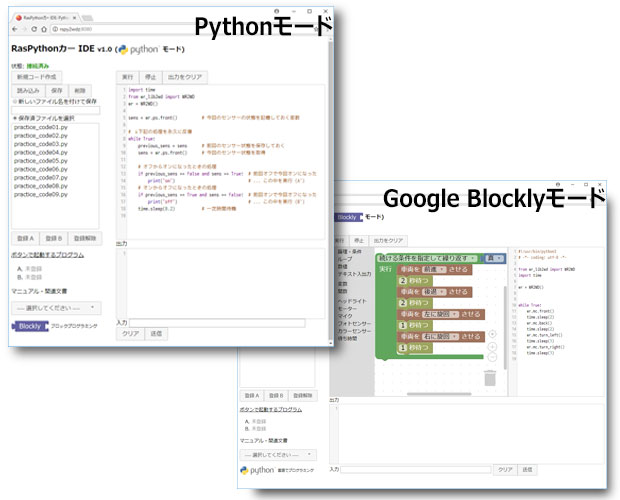This screenshot has width=620, height=500.
Task: Click the クリア button in Blockly window
Action: click(x=505, y=470)
